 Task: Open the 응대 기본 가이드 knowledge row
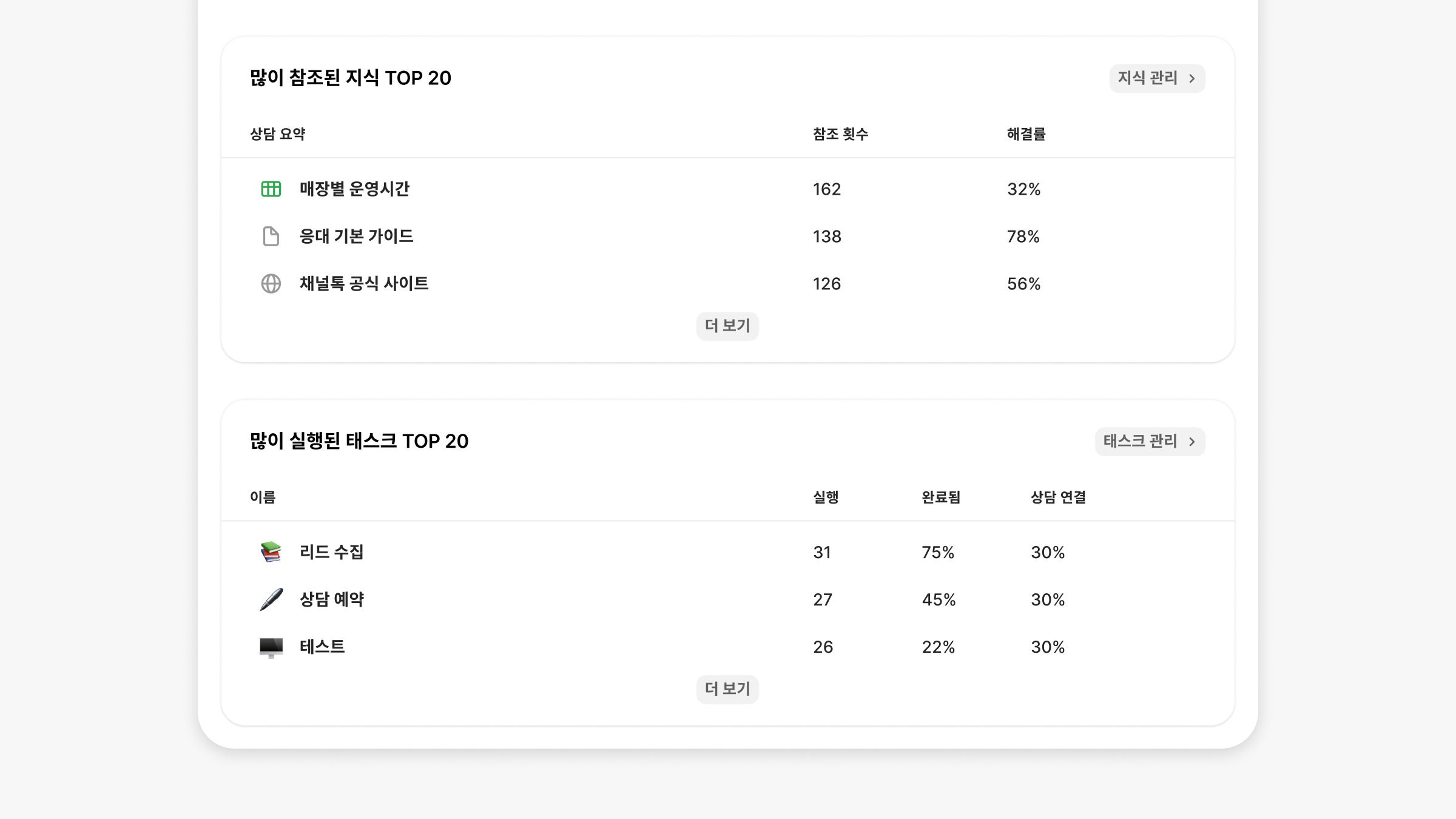[x=356, y=237]
